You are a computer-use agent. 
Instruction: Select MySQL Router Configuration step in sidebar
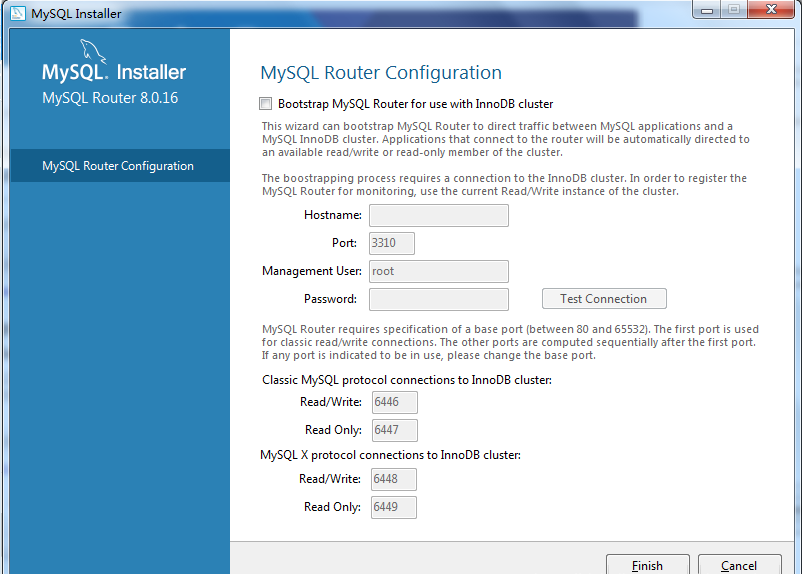pos(120,166)
